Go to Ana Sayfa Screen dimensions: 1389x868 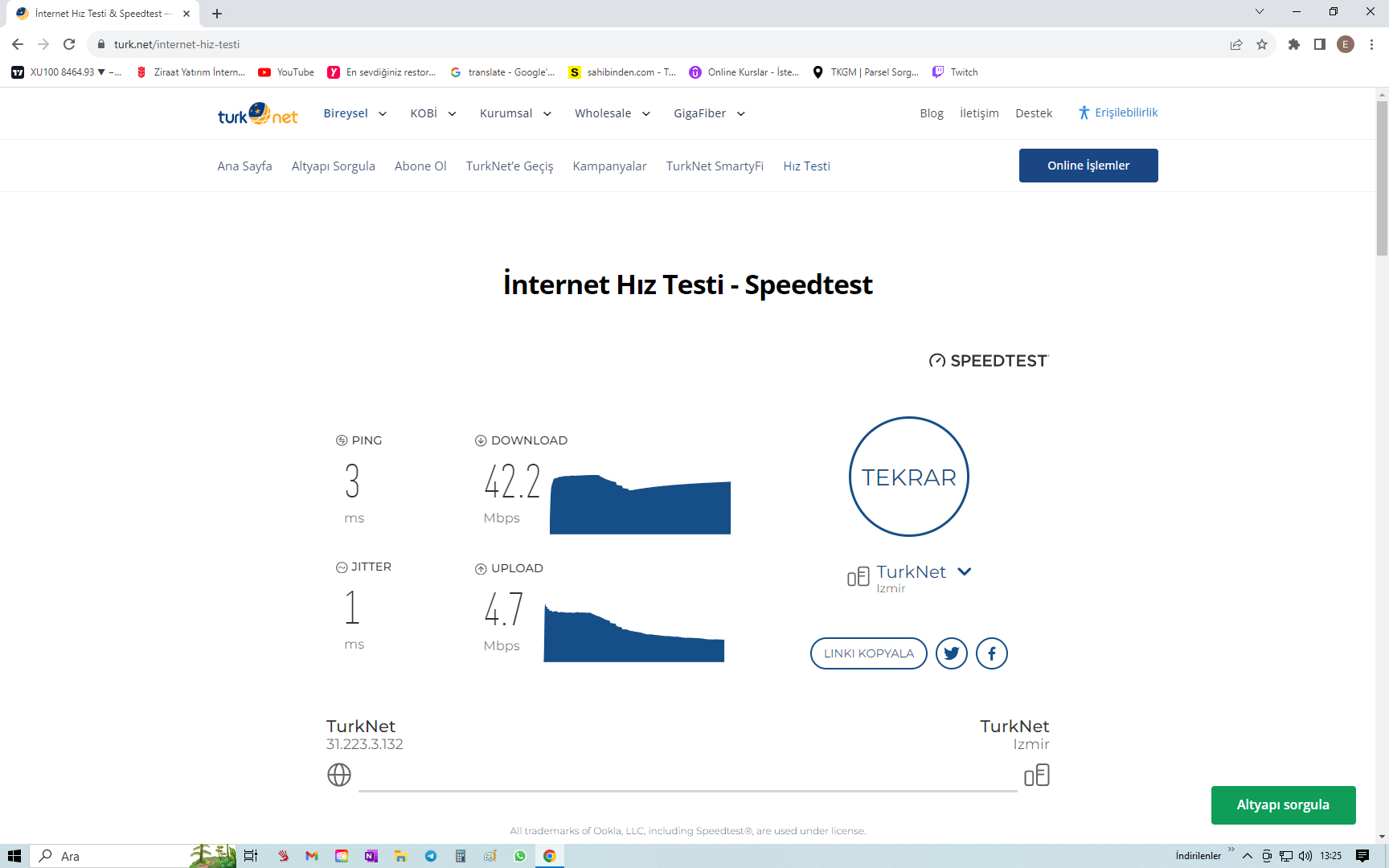click(x=244, y=166)
